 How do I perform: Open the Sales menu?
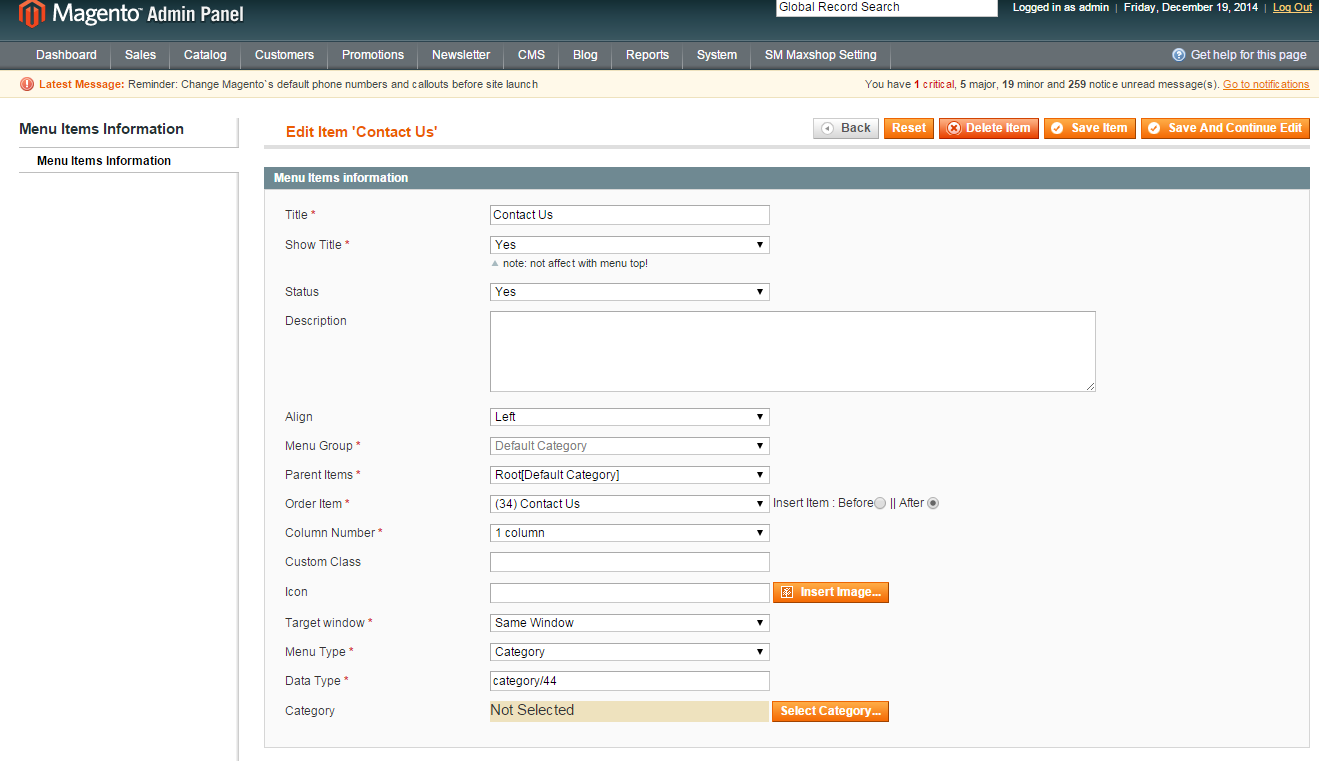[141, 55]
